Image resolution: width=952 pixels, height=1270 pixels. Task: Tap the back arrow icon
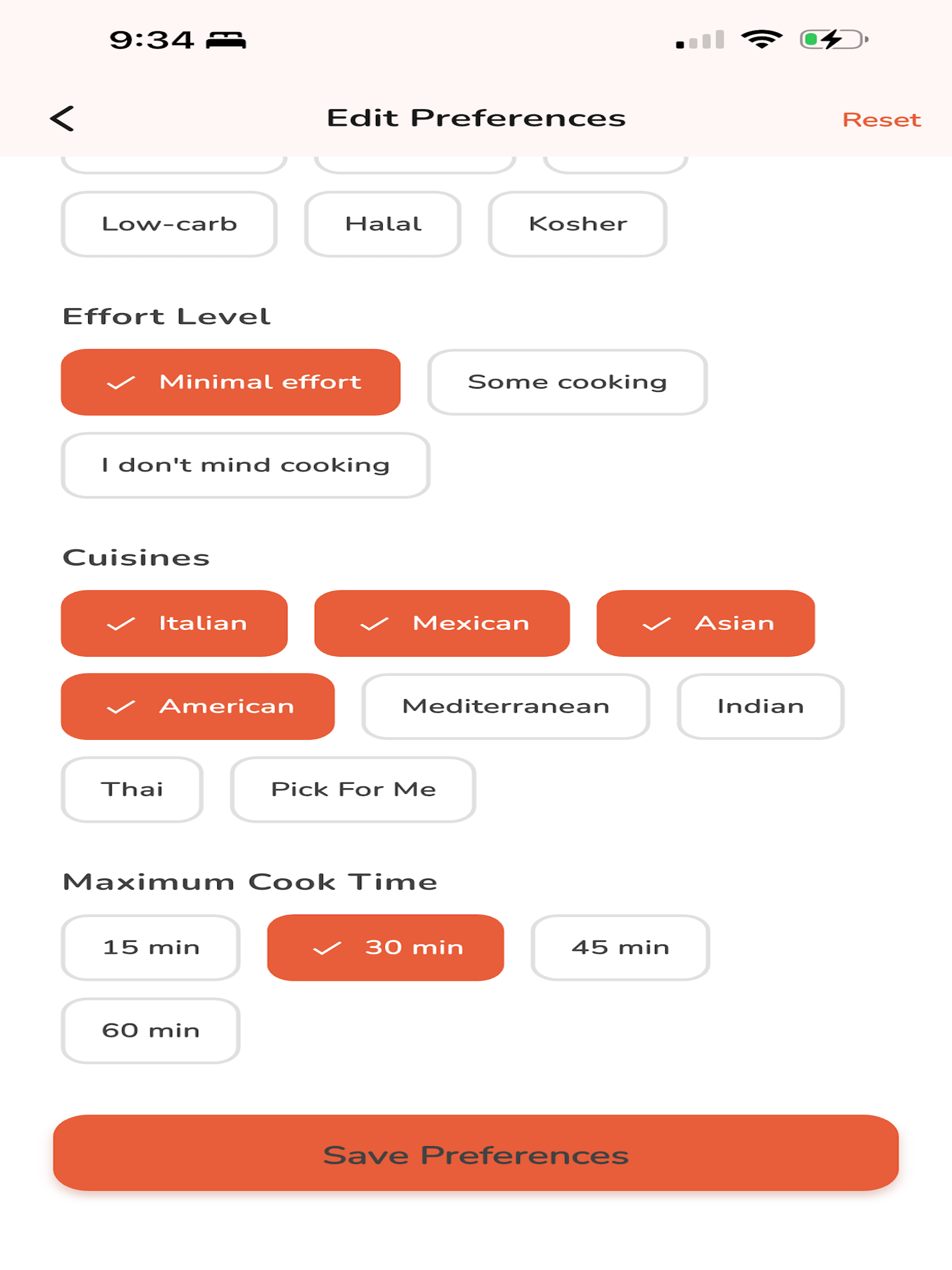62,118
